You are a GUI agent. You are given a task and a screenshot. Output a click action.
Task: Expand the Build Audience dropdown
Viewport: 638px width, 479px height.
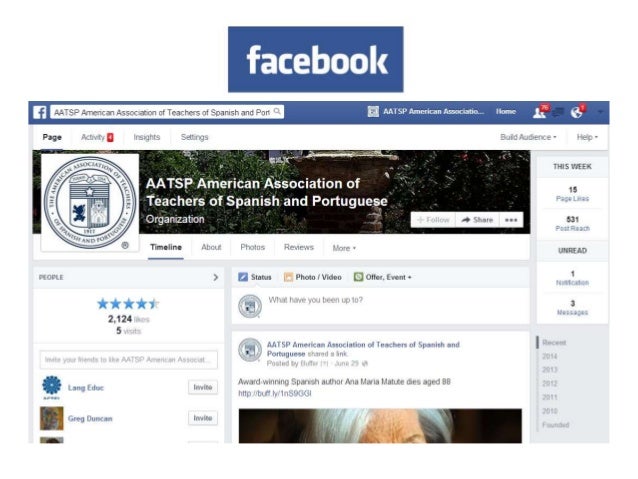[528, 137]
